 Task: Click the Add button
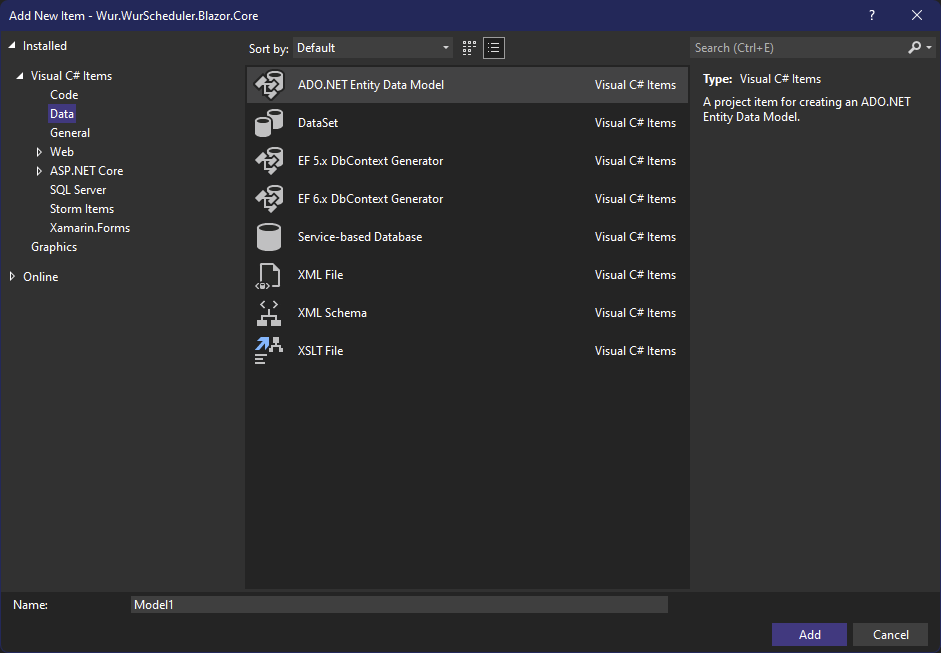810,634
